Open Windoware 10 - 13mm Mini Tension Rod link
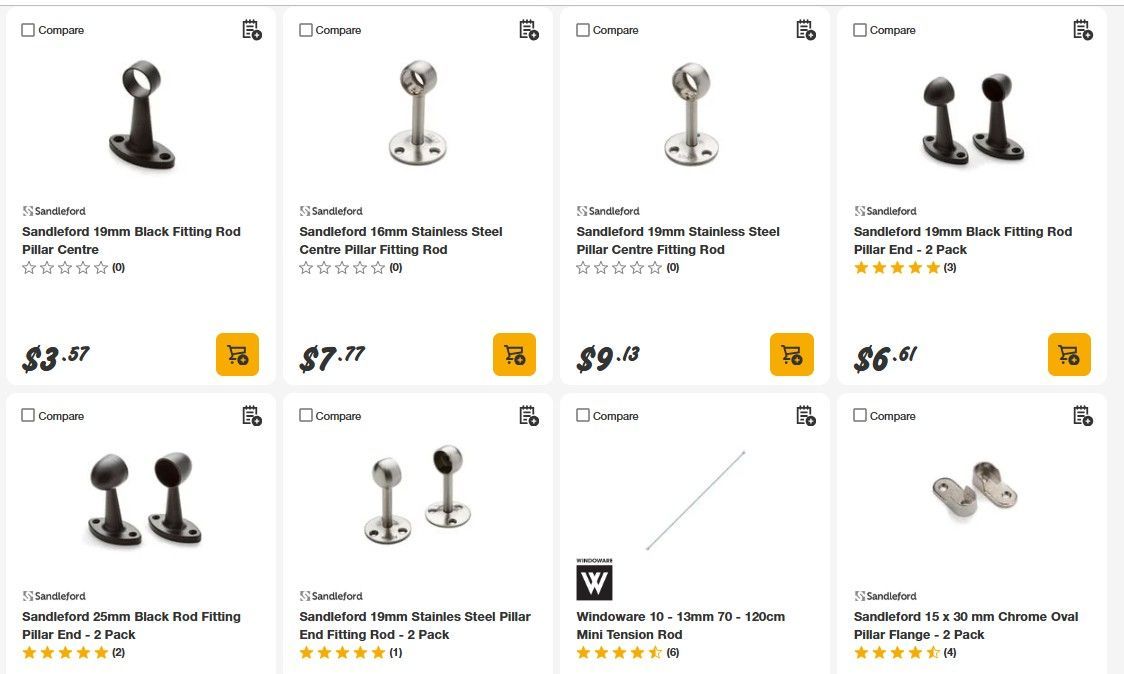 [x=680, y=625]
